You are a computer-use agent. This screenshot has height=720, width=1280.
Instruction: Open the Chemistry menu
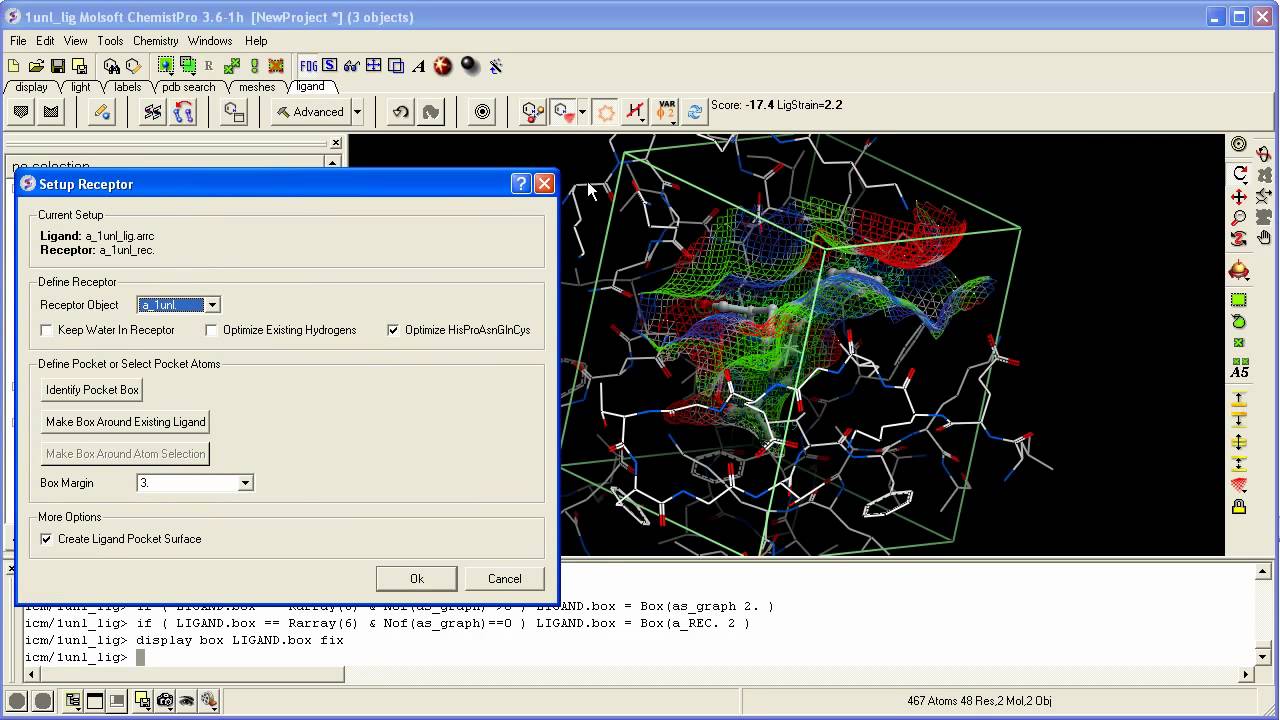(155, 41)
